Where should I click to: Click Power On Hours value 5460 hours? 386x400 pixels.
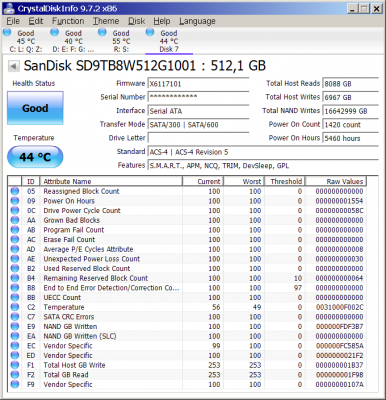tap(351, 138)
